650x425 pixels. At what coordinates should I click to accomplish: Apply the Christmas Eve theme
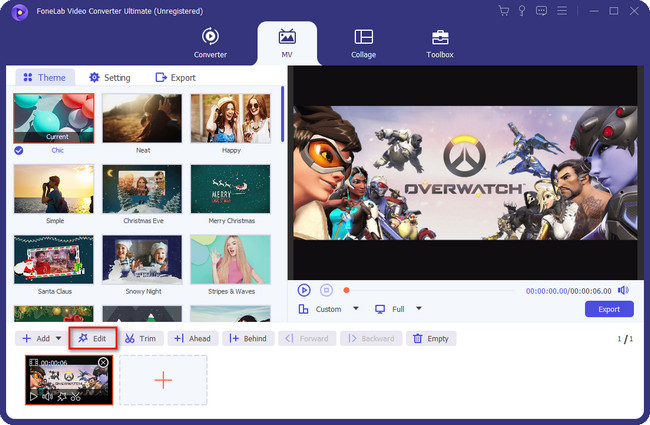click(142, 189)
